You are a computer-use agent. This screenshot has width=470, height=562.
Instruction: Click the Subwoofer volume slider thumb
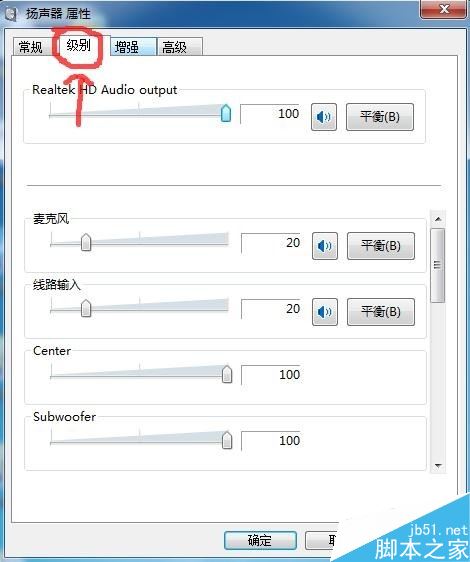click(x=227, y=440)
